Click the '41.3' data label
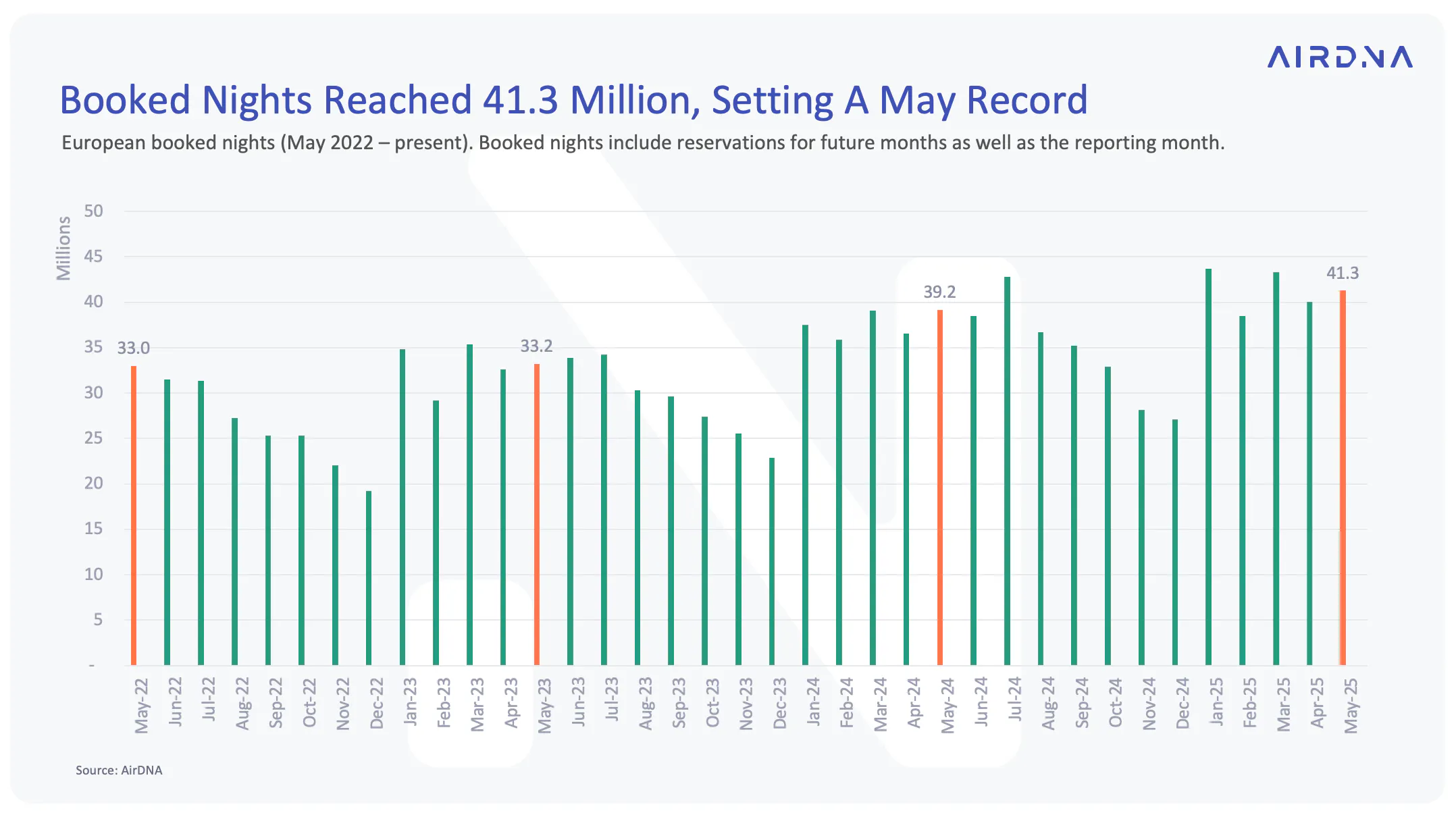This screenshot has height=813, width=1456. tap(1343, 273)
